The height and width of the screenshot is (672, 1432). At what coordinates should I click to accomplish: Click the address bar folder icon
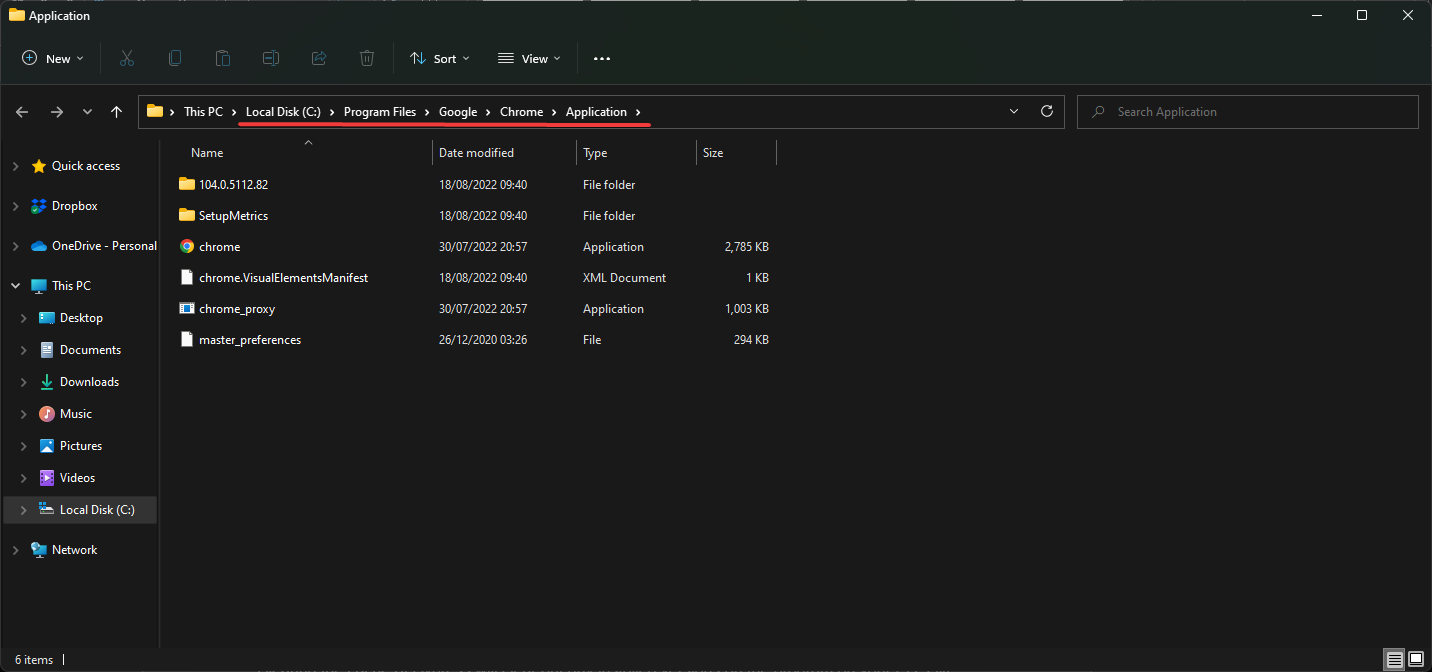pyautogui.click(x=155, y=112)
